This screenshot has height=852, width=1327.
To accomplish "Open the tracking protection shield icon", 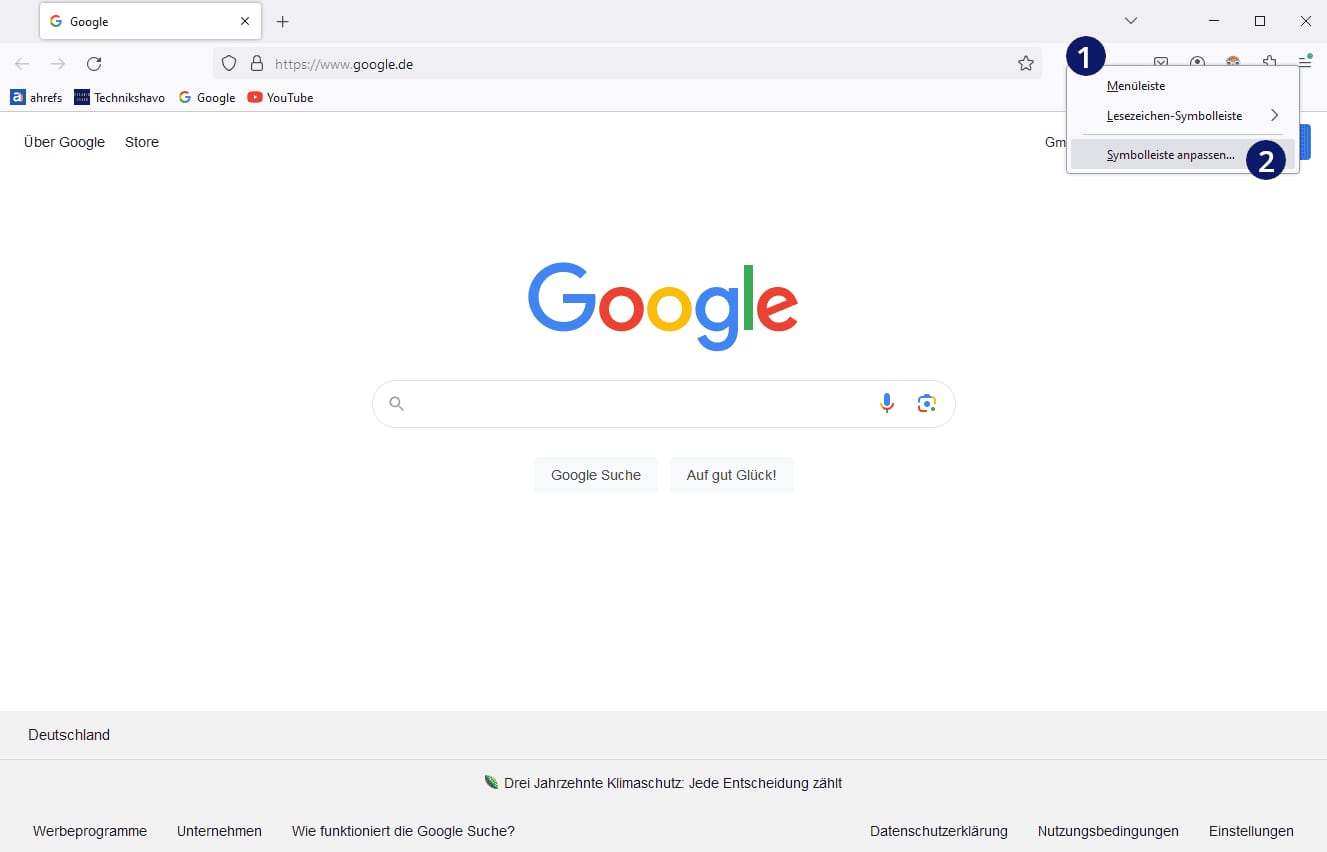I will coord(229,64).
